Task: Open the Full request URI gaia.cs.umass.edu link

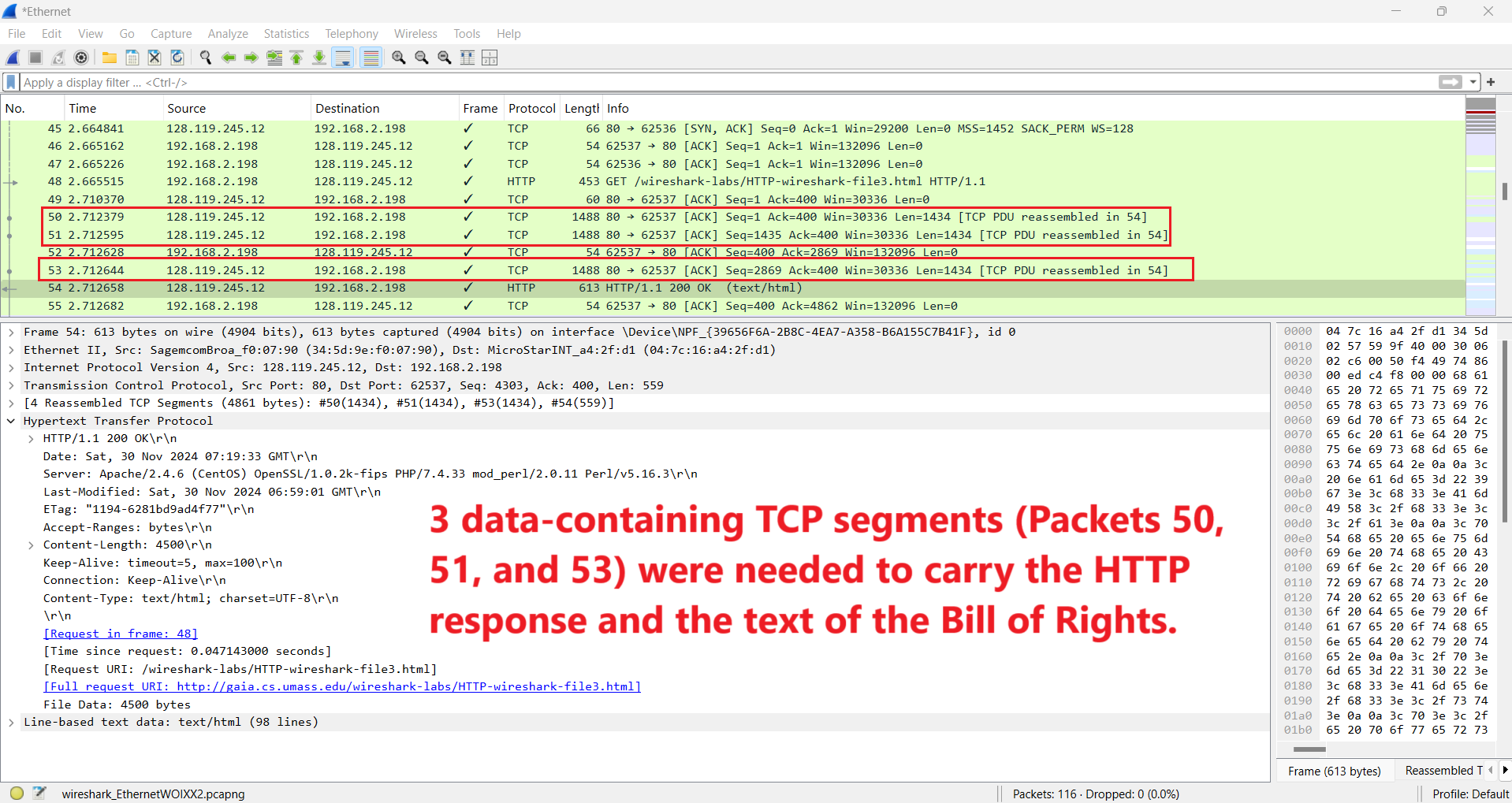Action: click(x=342, y=686)
